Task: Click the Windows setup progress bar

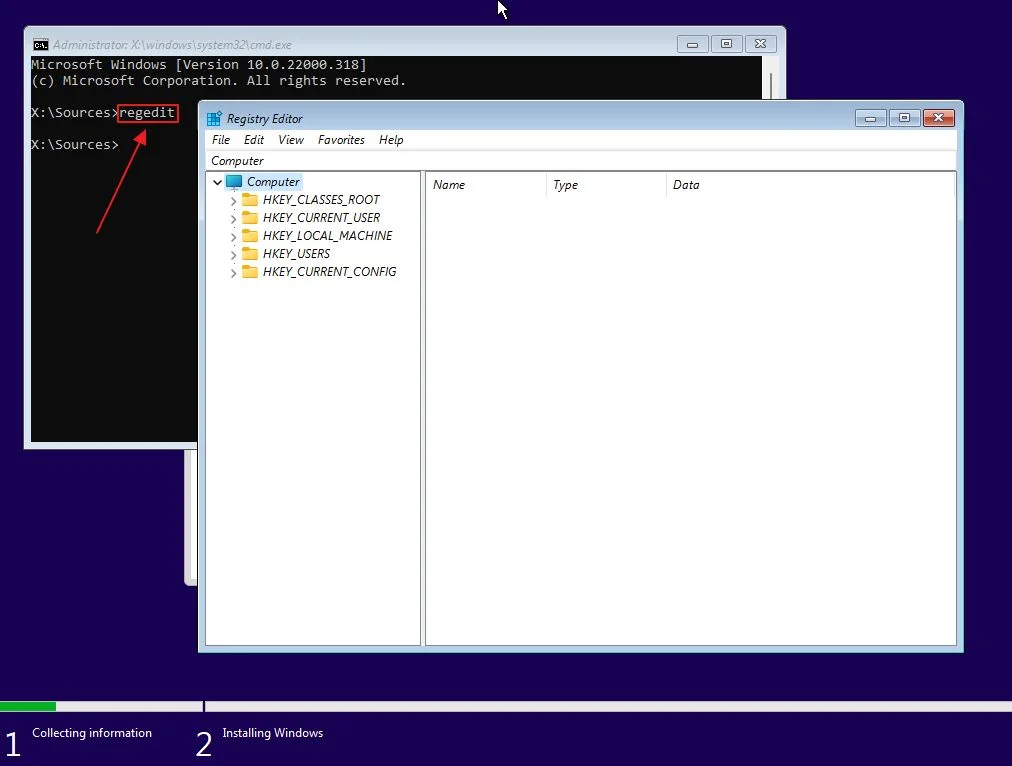Action: click(506, 707)
